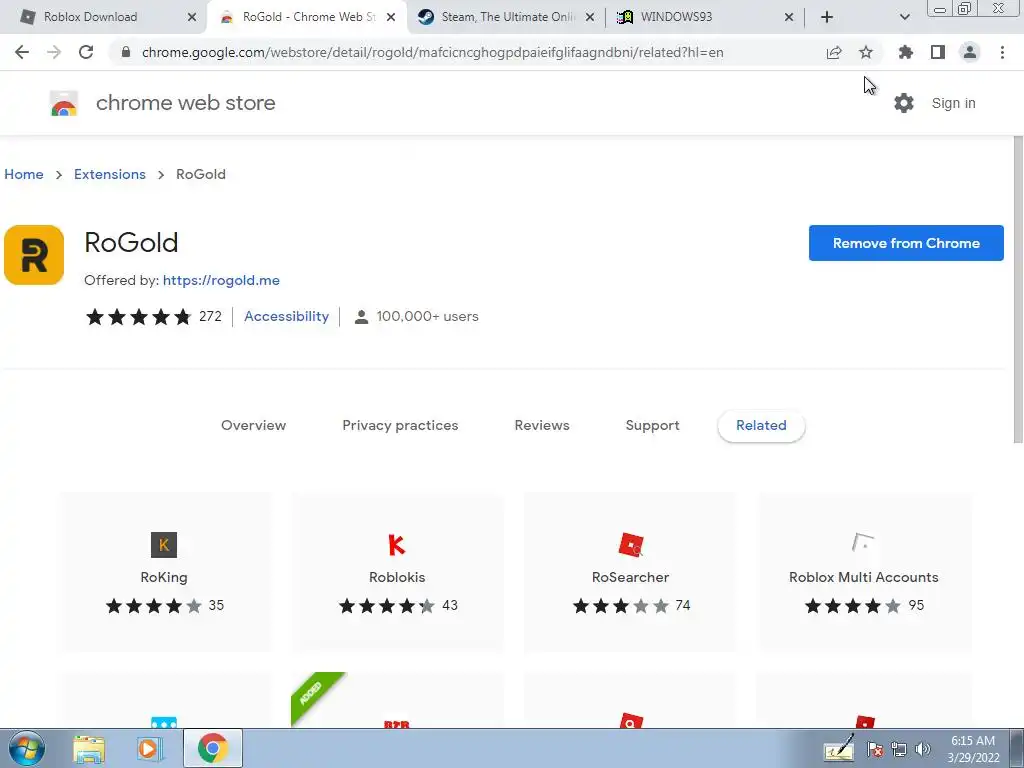
Task: Click Remove from Chrome button
Action: pos(906,243)
